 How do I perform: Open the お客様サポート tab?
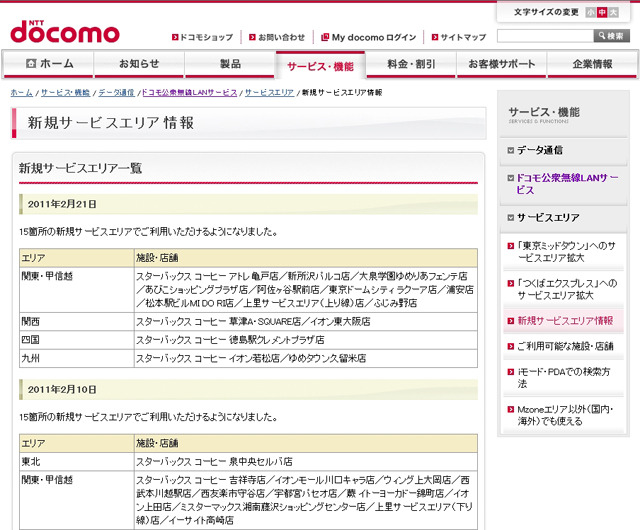pyautogui.click(x=502, y=64)
